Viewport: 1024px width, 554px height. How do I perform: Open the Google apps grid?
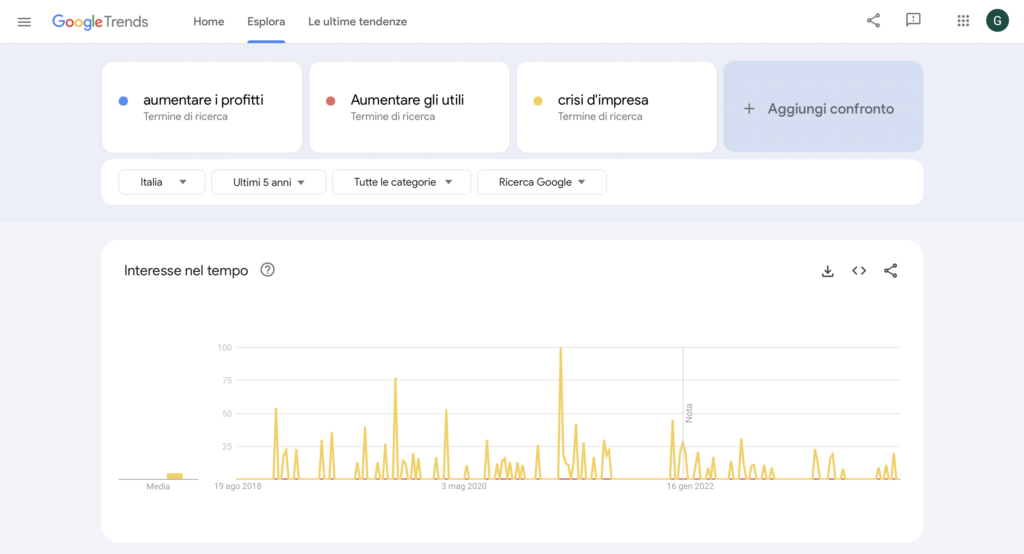[963, 21]
